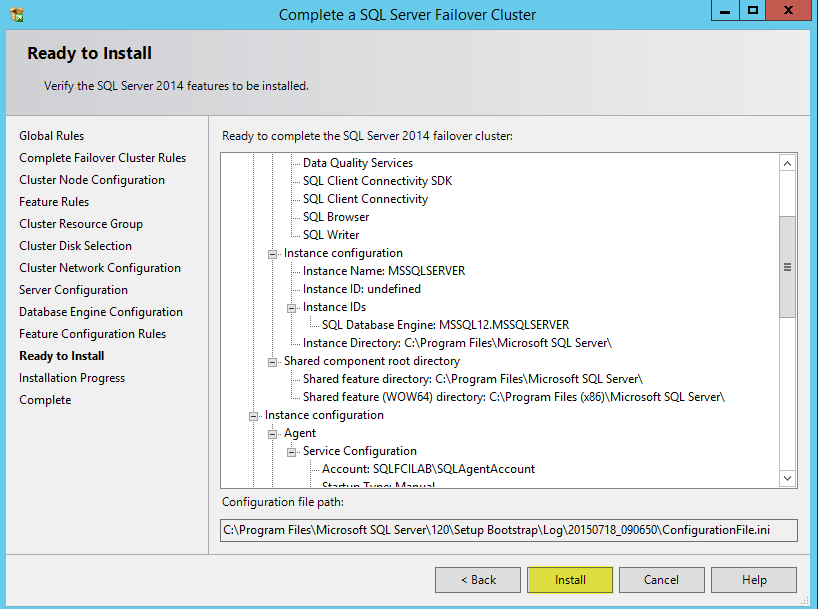The image size is (818, 609).
Task: Close the setup window
Action: [x=788, y=10]
